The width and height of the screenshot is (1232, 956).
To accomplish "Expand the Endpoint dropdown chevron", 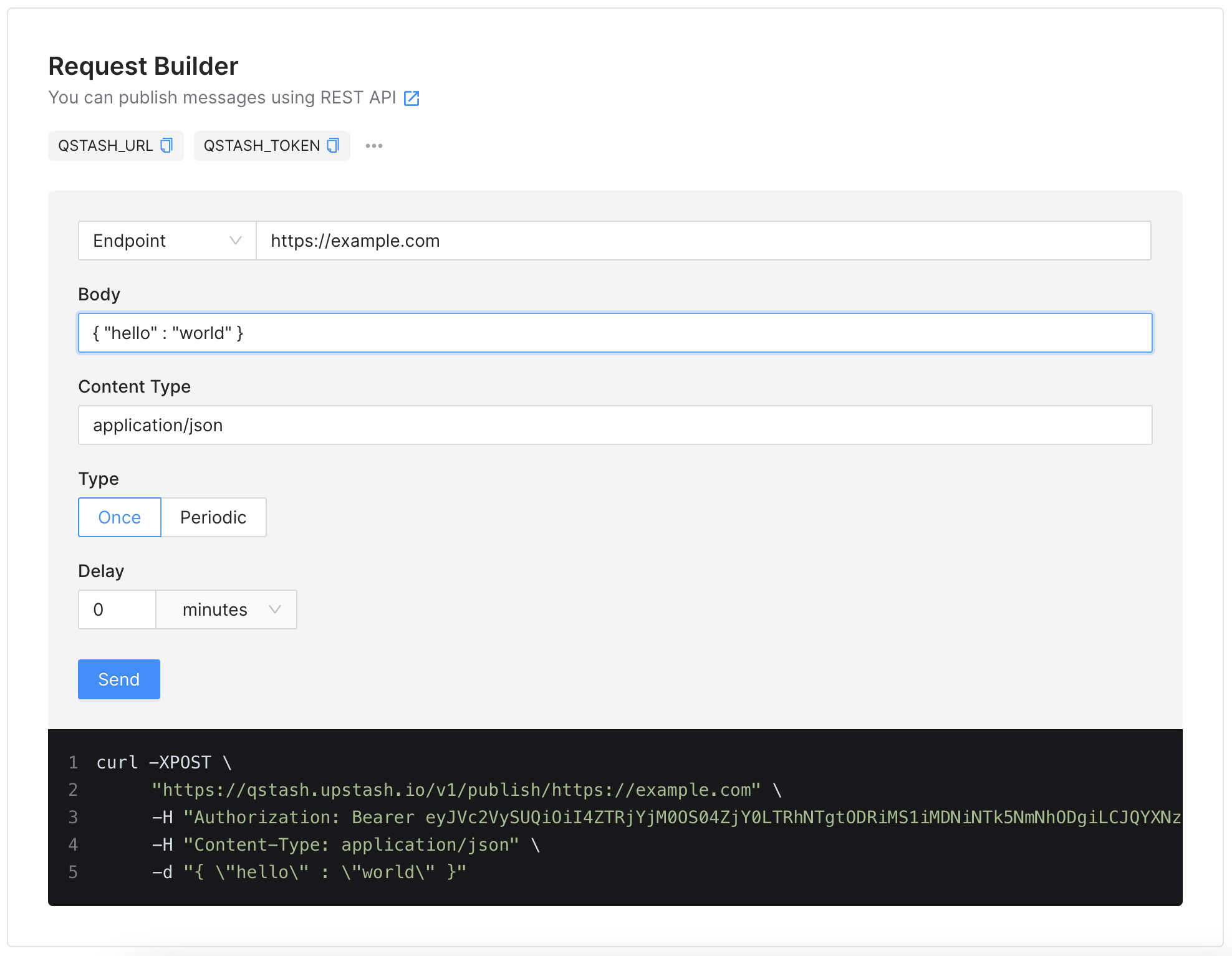I will [235, 241].
